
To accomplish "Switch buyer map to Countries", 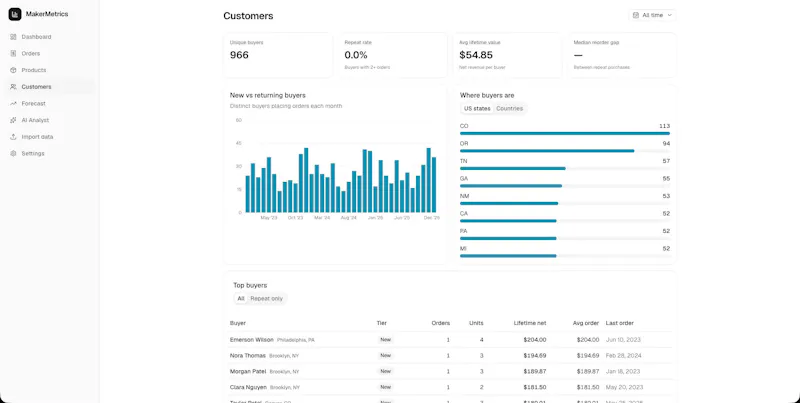I will [x=509, y=109].
